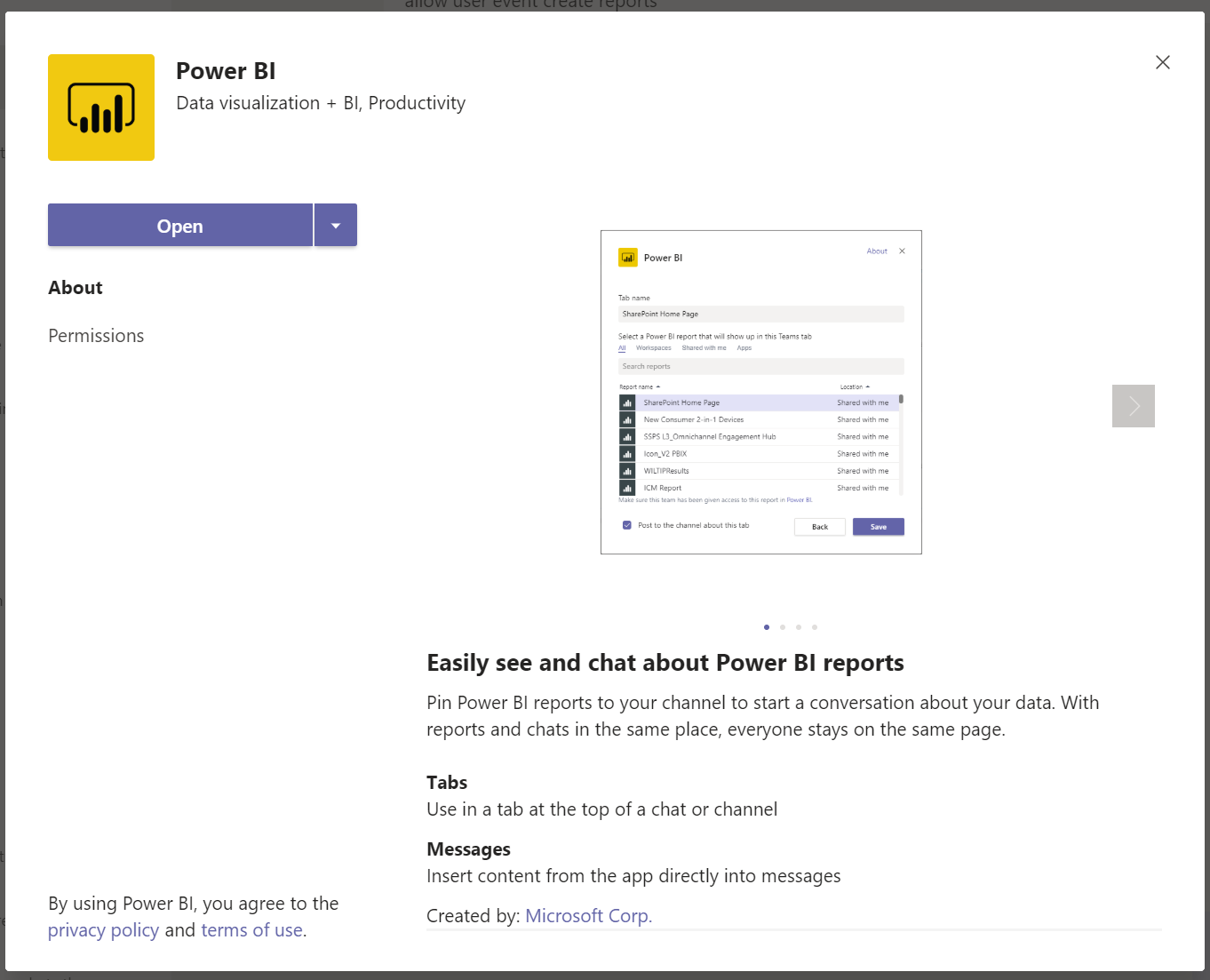The width and height of the screenshot is (1210, 980).
Task: Open the Power BI app
Action: (x=180, y=226)
